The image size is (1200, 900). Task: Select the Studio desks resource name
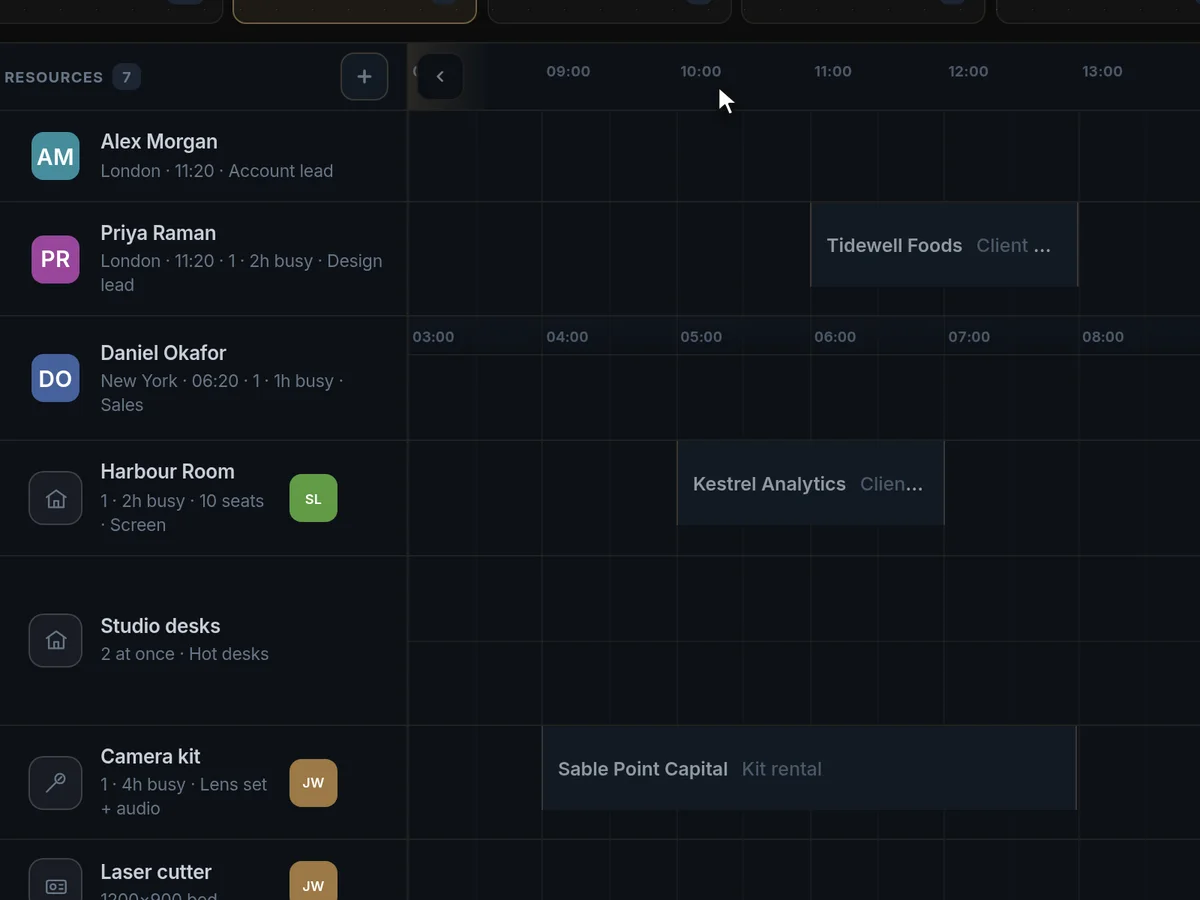coord(160,626)
